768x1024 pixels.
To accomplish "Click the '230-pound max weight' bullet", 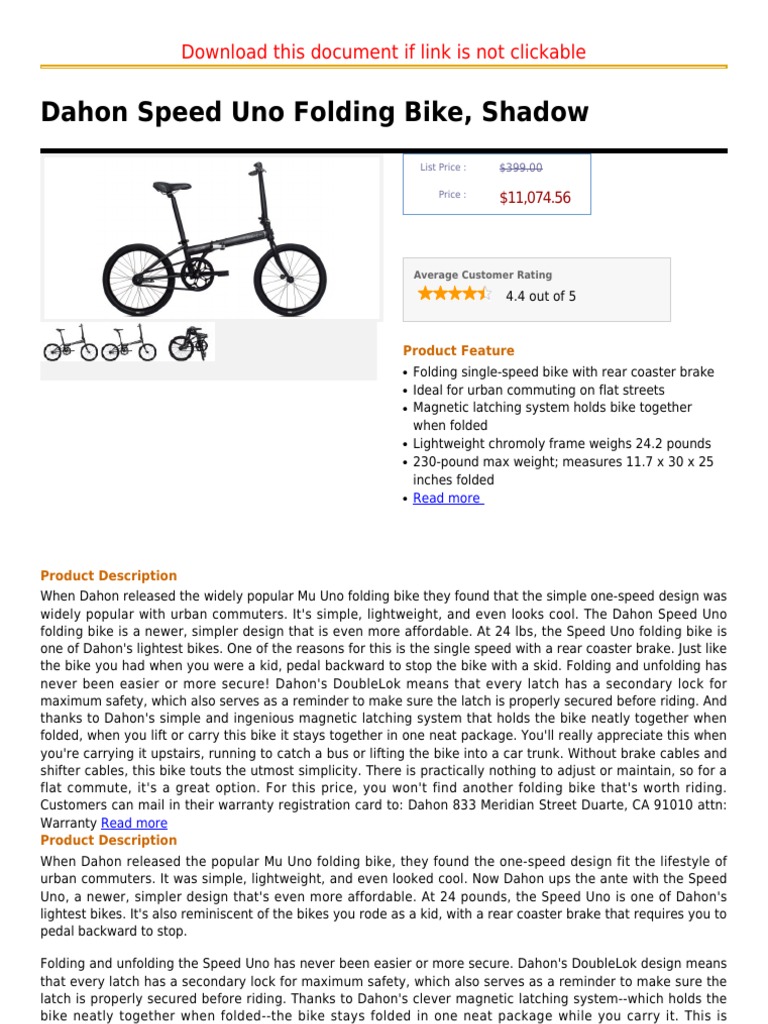I will click(563, 462).
